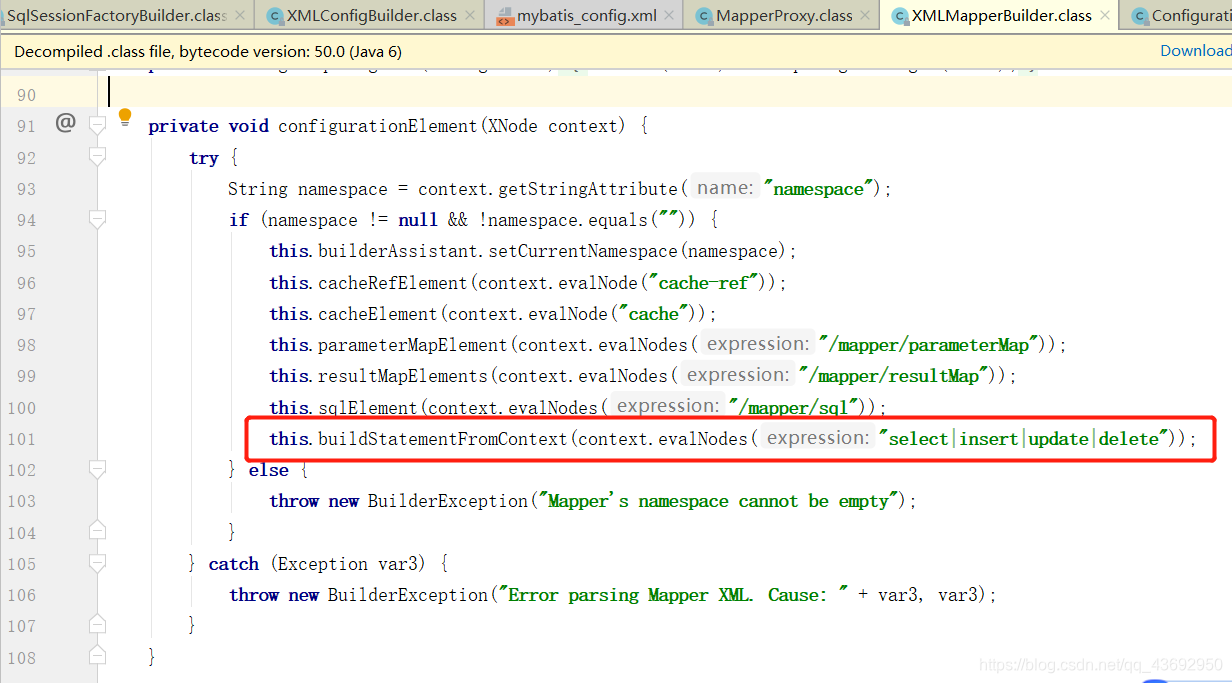Click the 'configurationElement' method name
The height and width of the screenshot is (683, 1232).
pos(378,126)
